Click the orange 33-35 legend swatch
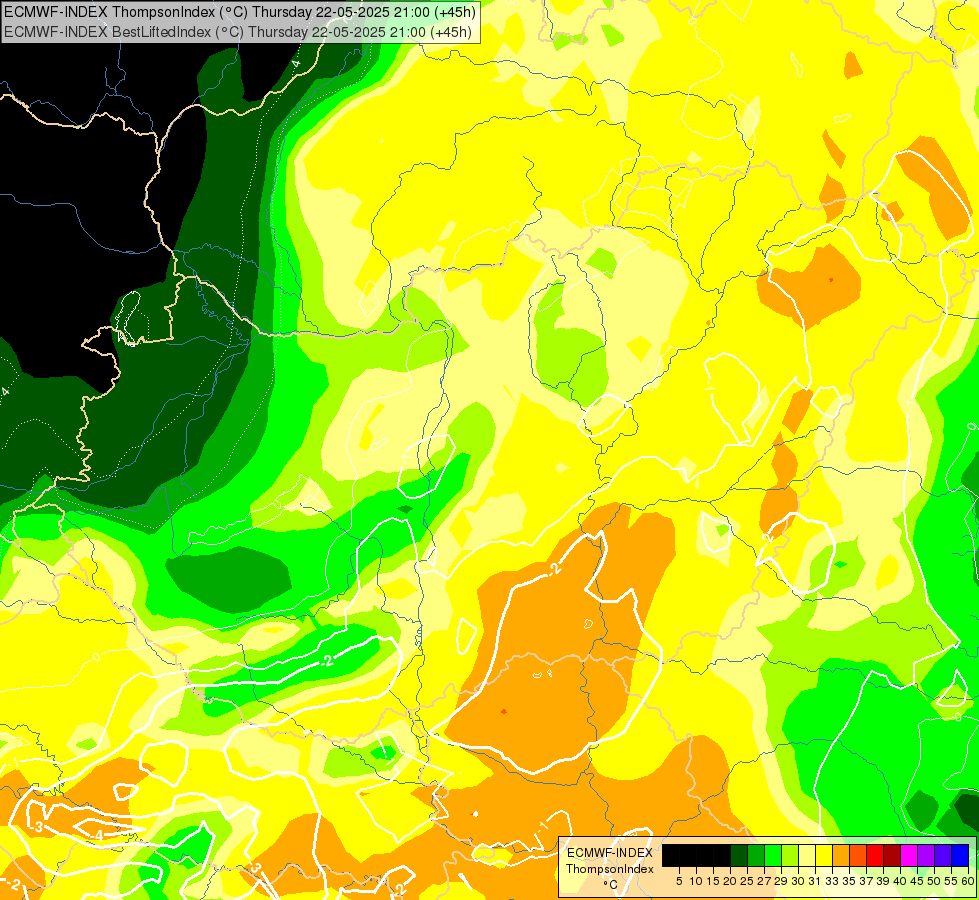Viewport: 979px width, 900px height. 841,855
